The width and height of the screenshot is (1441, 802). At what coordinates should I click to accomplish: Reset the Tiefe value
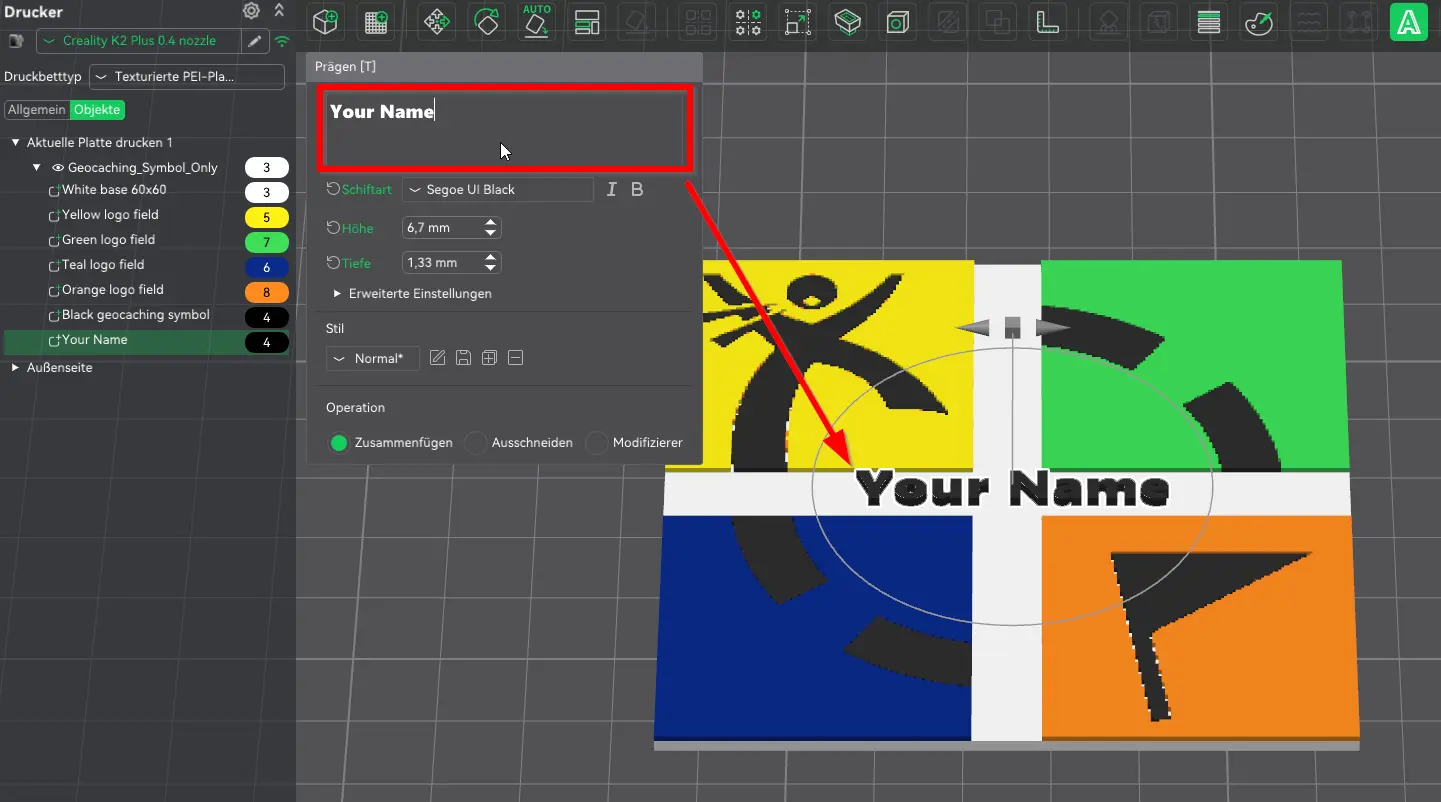point(334,263)
